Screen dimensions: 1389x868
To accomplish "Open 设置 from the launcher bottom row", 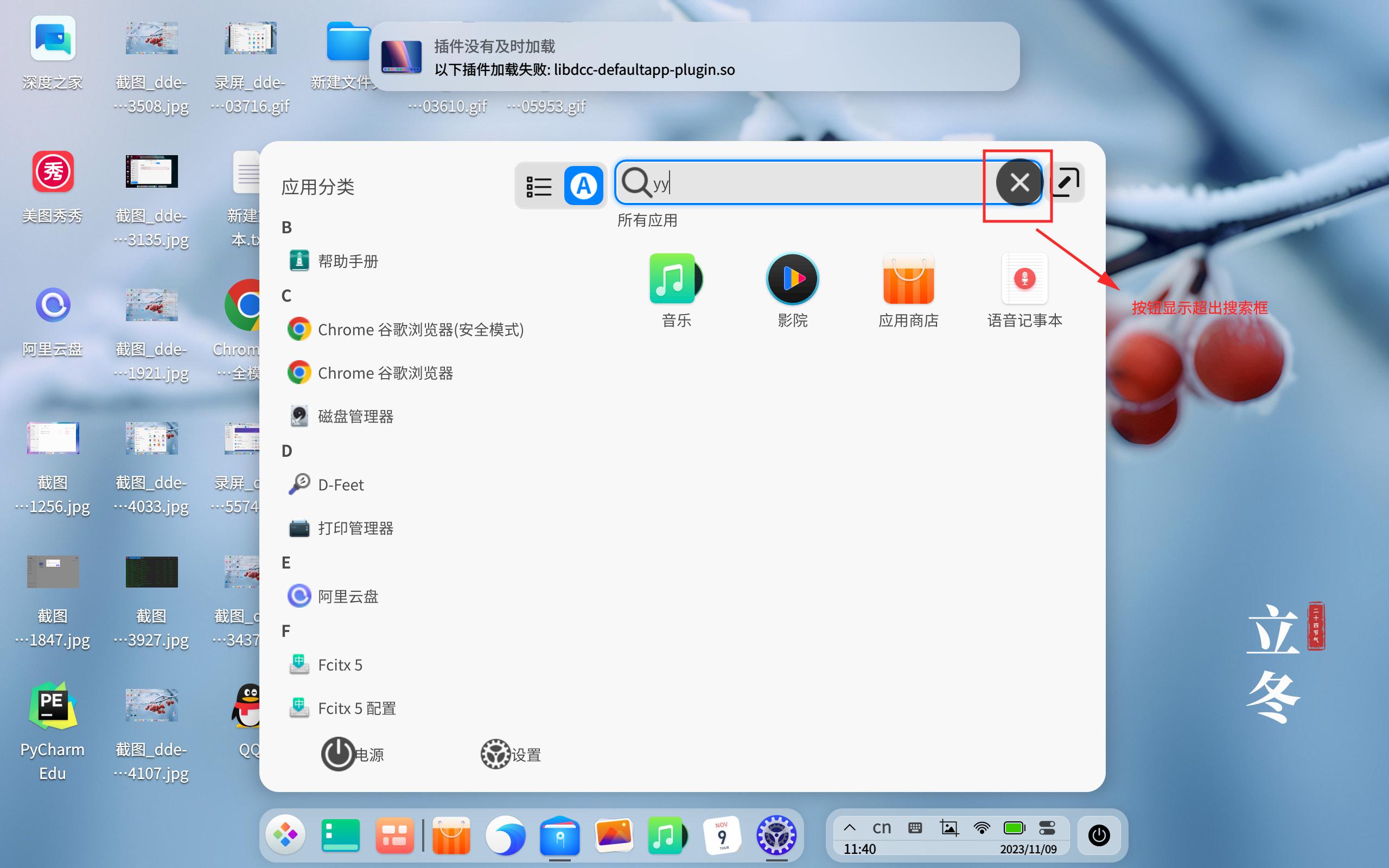I will [496, 754].
